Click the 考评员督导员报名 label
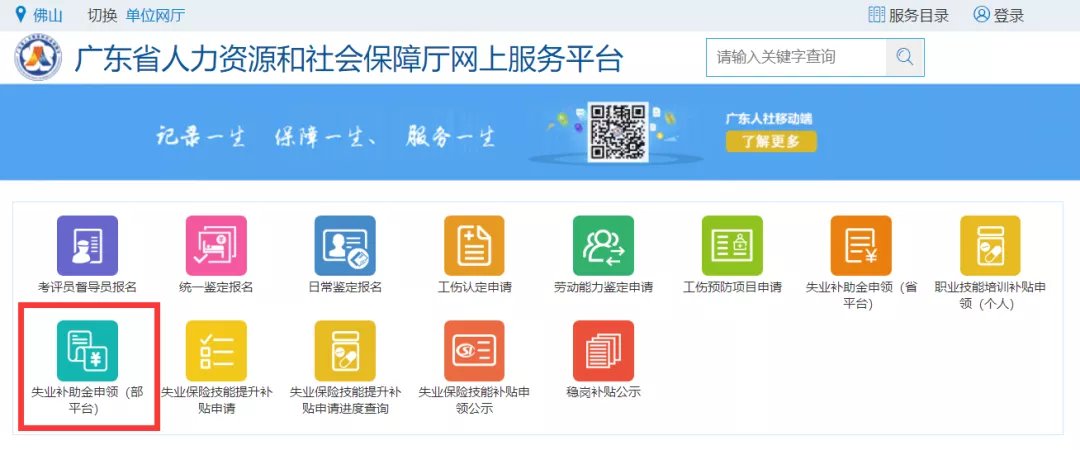This screenshot has width=1080, height=450. pyautogui.click(x=87, y=287)
